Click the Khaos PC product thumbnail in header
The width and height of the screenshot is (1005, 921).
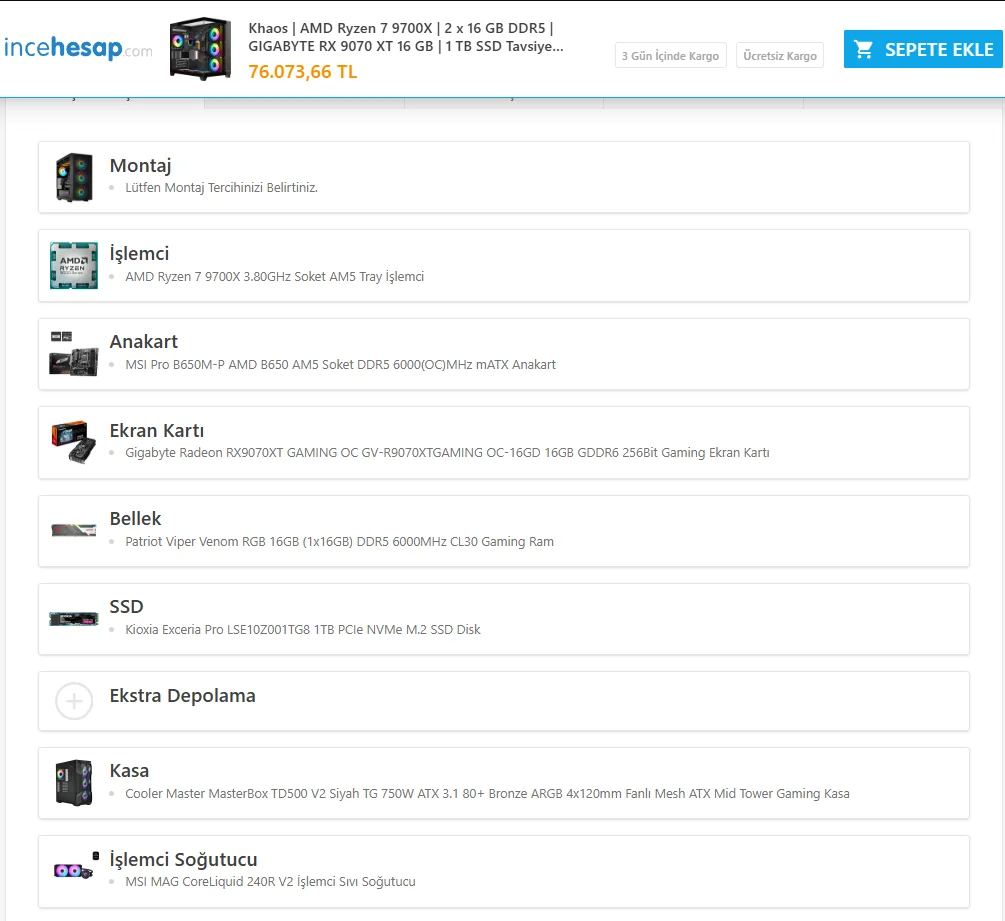200,49
